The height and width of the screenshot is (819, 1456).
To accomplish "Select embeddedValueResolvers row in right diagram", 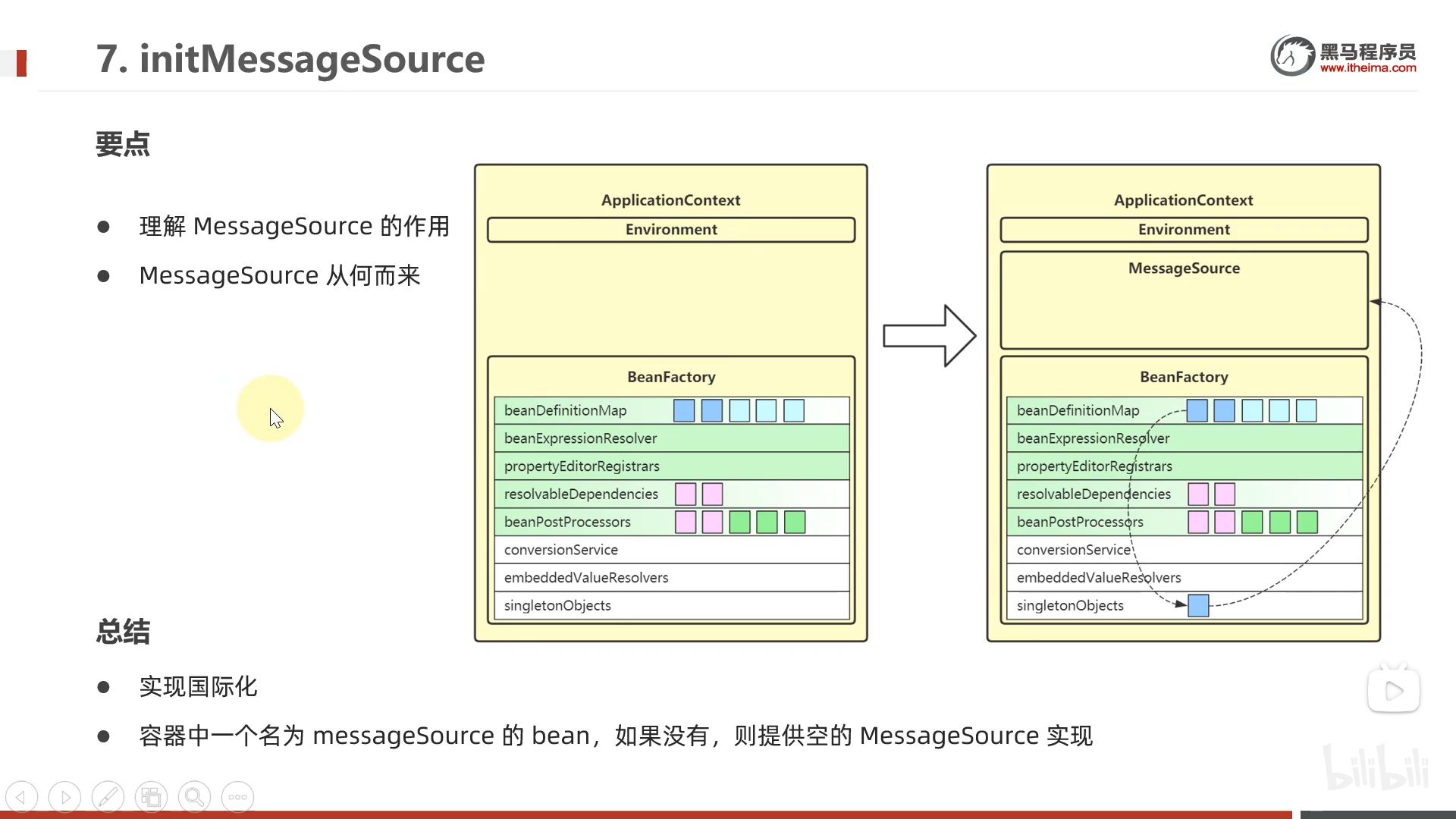I will pyautogui.click(x=1185, y=578).
